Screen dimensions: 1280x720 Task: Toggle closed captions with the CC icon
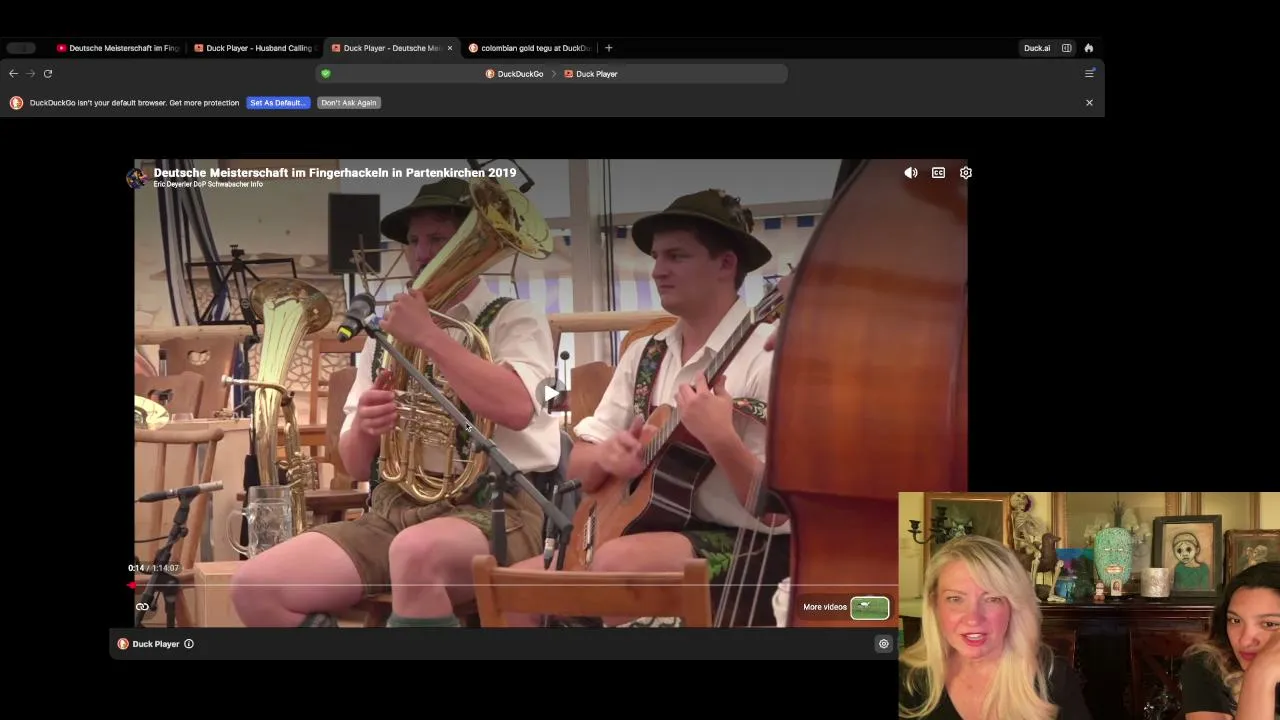(x=938, y=173)
